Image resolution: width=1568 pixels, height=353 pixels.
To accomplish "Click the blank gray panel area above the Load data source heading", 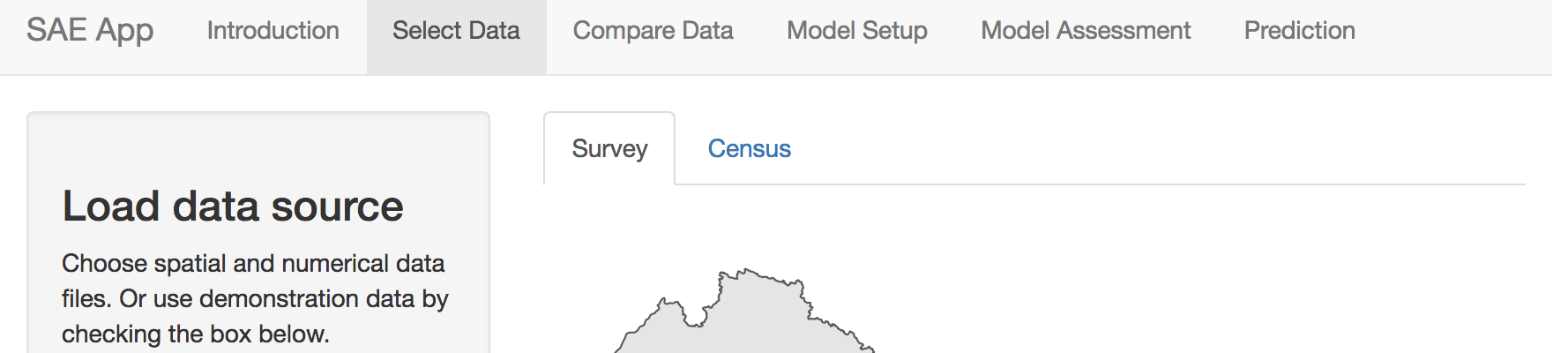I will coord(258,146).
